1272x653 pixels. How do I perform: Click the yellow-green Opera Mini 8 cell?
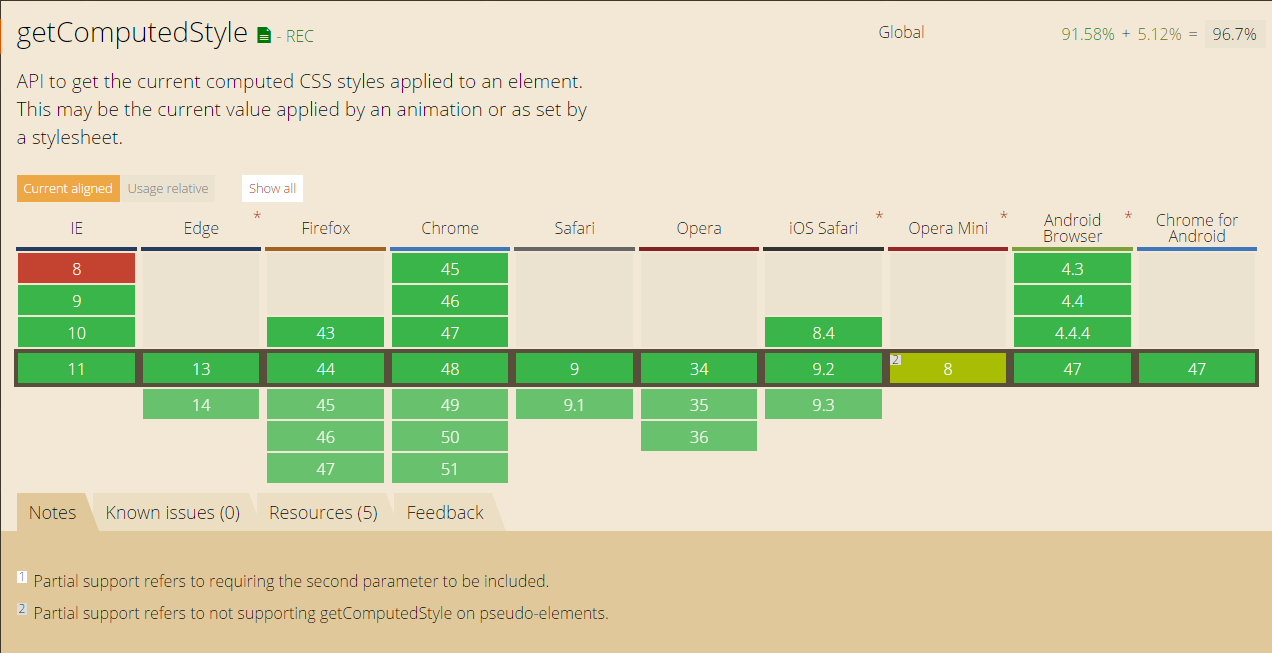(948, 369)
